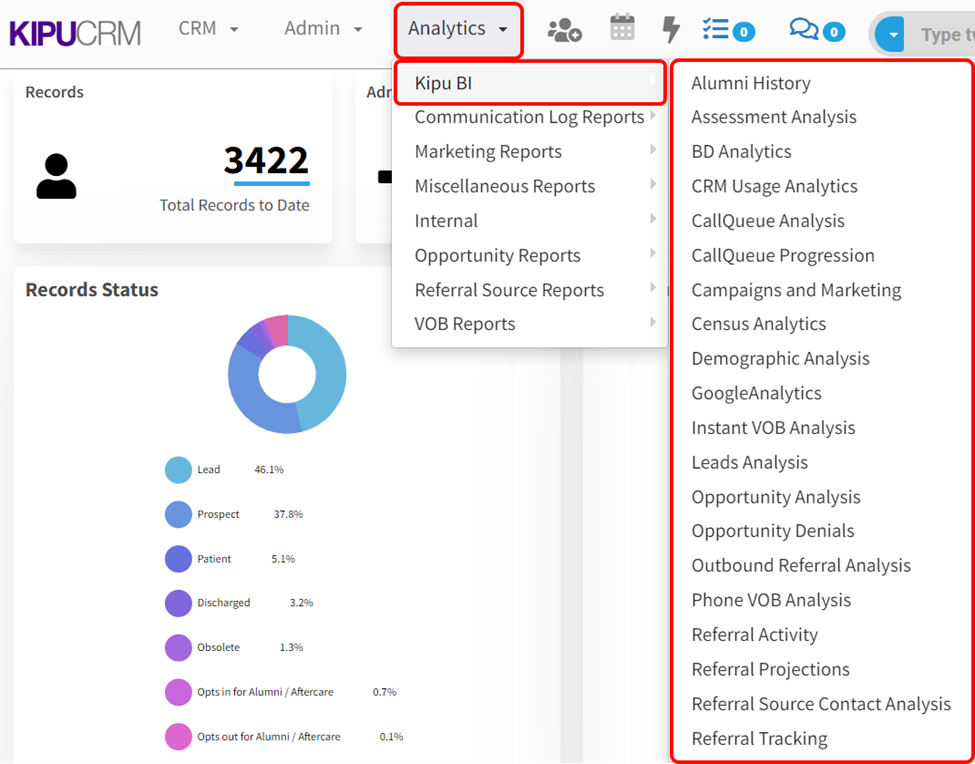
Task: Click the KIPU CRM logo
Action: (75, 32)
